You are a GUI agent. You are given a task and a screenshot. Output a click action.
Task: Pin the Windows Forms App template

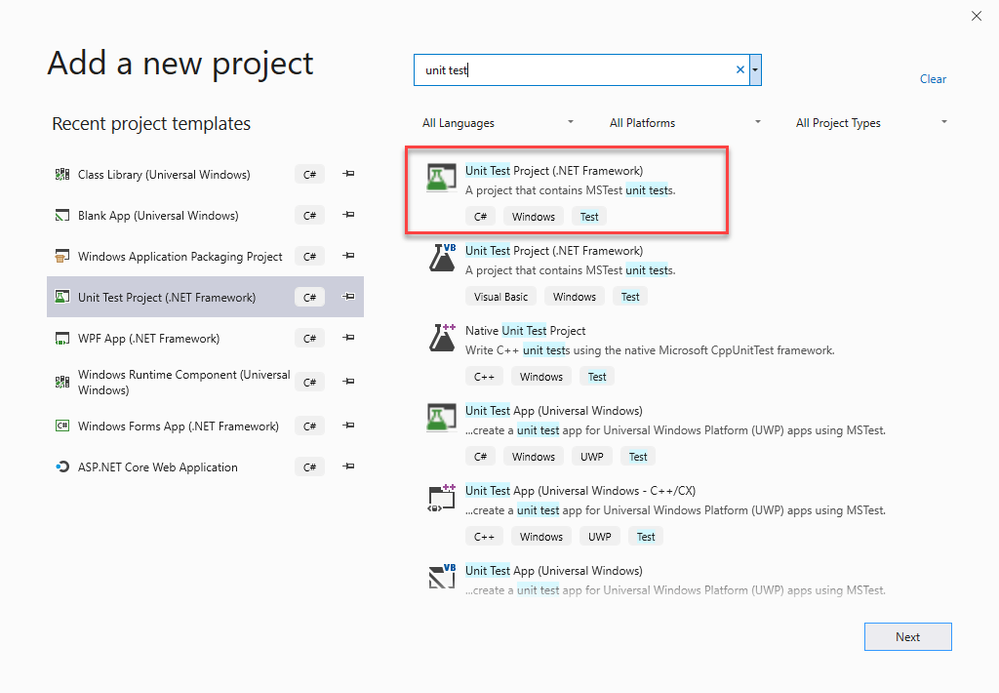pos(349,425)
